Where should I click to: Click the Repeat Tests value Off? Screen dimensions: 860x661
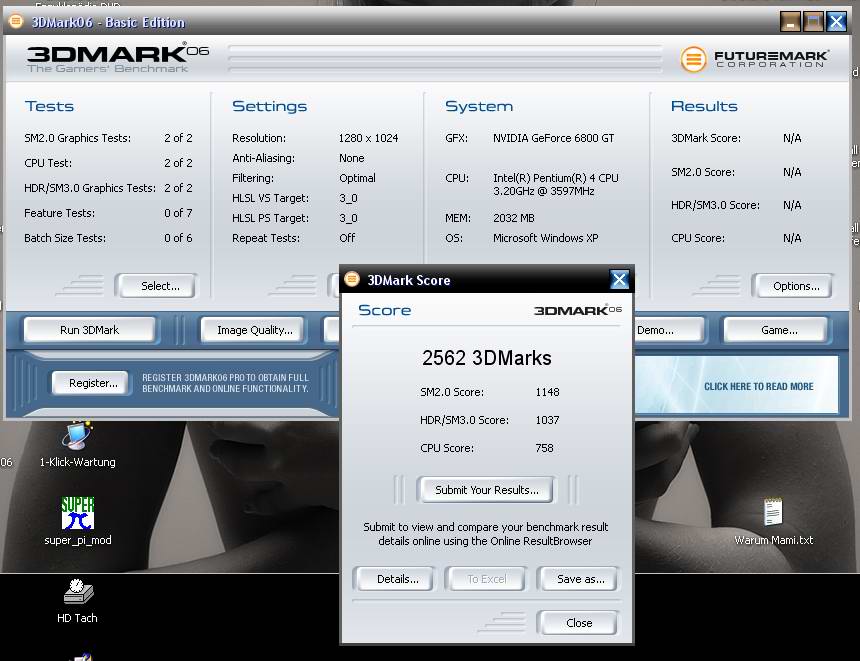(347, 238)
